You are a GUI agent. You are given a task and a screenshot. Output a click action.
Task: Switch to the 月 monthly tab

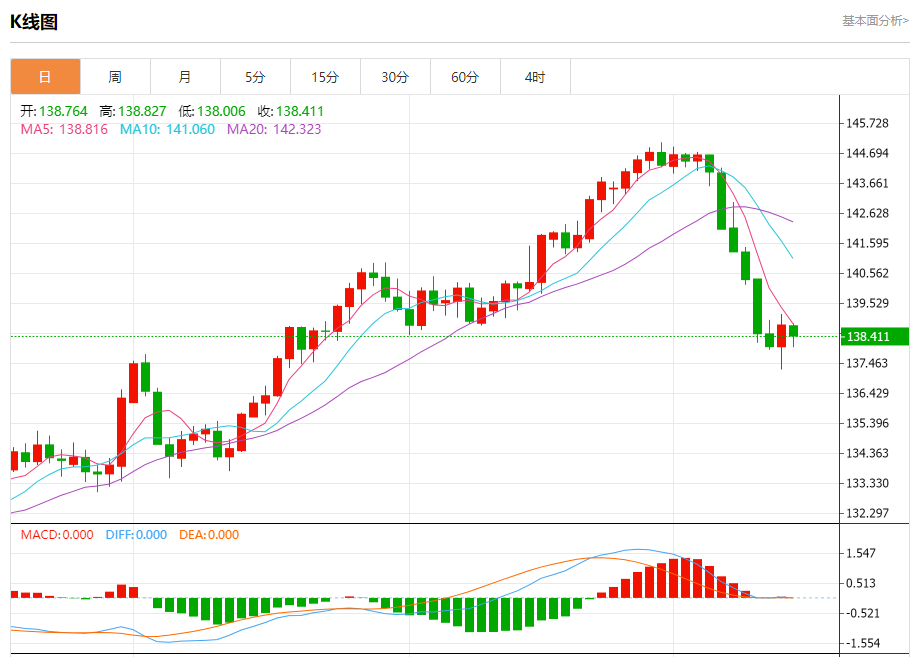[185, 77]
